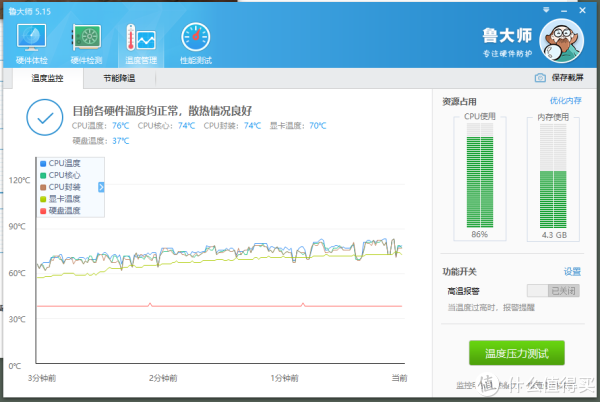Start the 温度压力测试 button
This screenshot has width=600, height=402.
517,353
